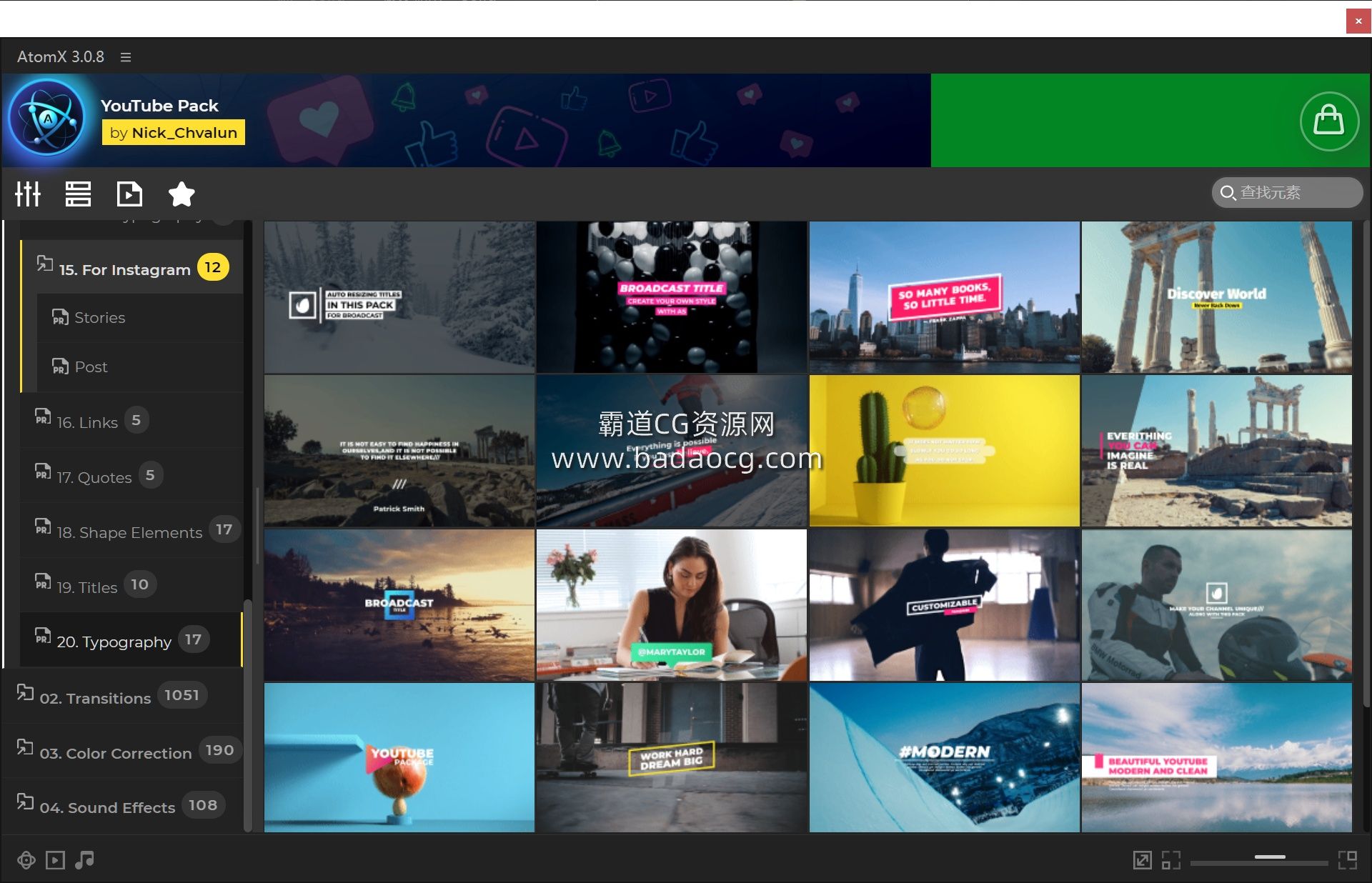Select the motorcyclist channel thumbnail
This screenshot has width=1372, height=883.
pos(1216,605)
